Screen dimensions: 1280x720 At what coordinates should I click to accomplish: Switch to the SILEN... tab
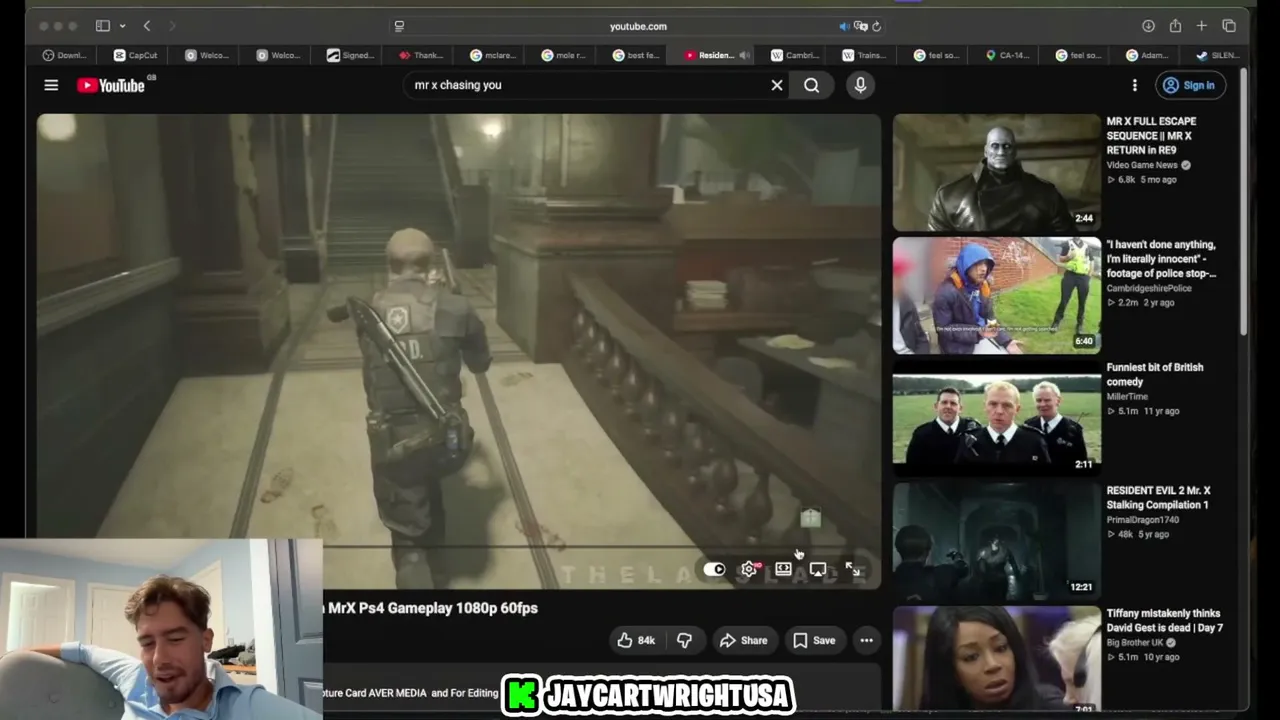pyautogui.click(x=1217, y=55)
